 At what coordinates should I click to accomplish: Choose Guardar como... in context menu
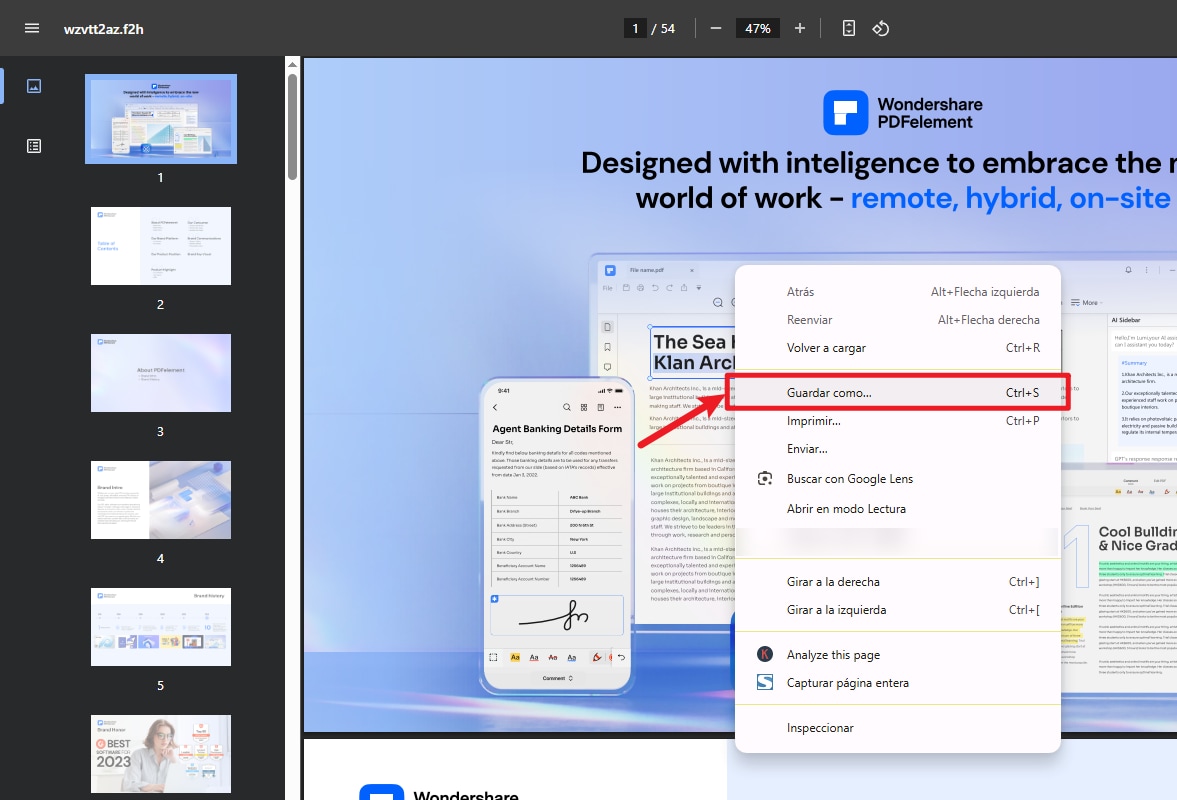[898, 392]
